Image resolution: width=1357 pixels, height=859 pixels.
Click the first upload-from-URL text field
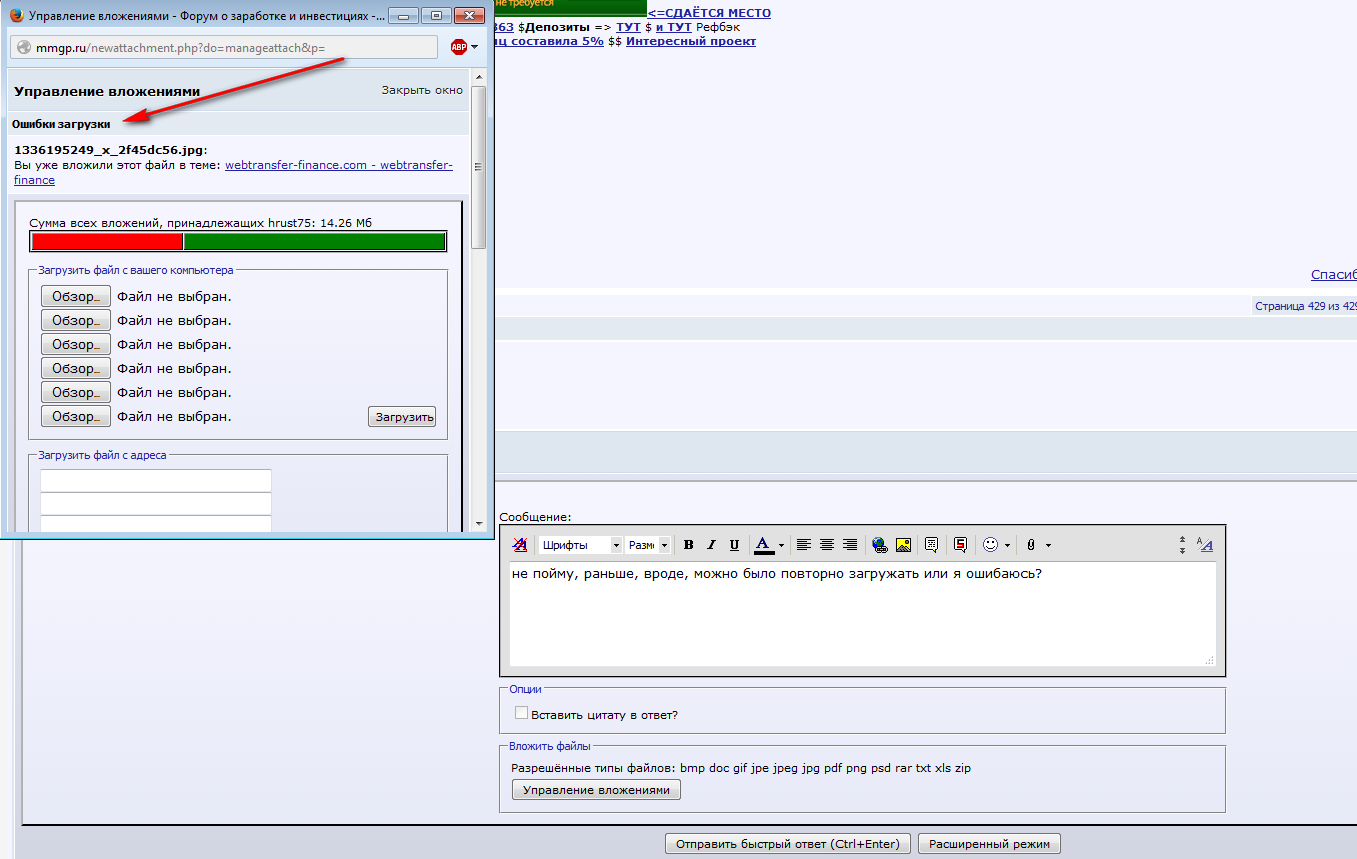point(156,481)
